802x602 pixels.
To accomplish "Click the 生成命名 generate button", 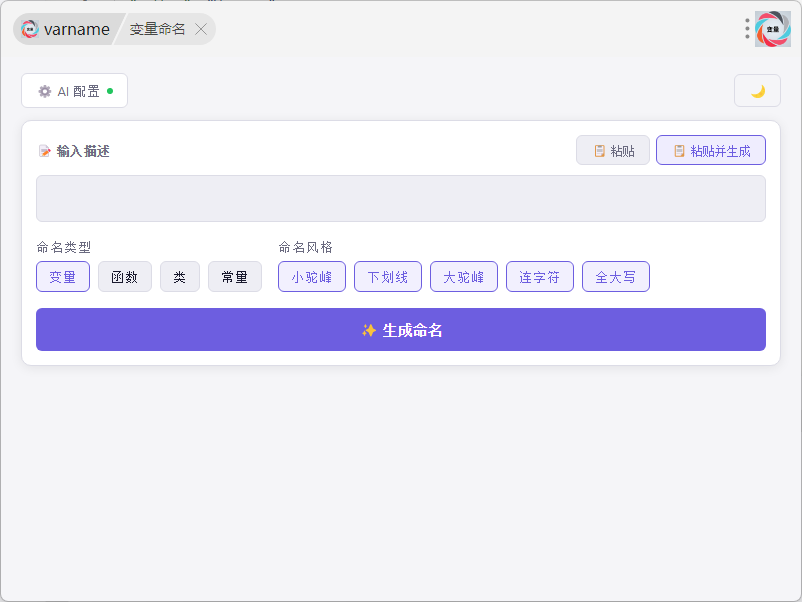I will click(401, 329).
